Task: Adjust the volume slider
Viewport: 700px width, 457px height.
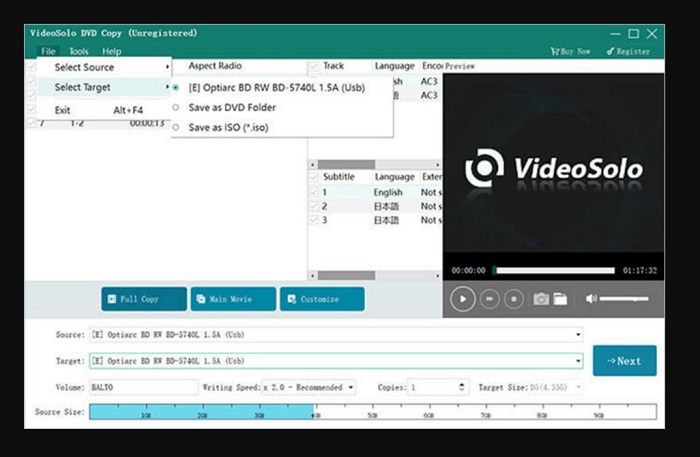Action: pos(624,299)
